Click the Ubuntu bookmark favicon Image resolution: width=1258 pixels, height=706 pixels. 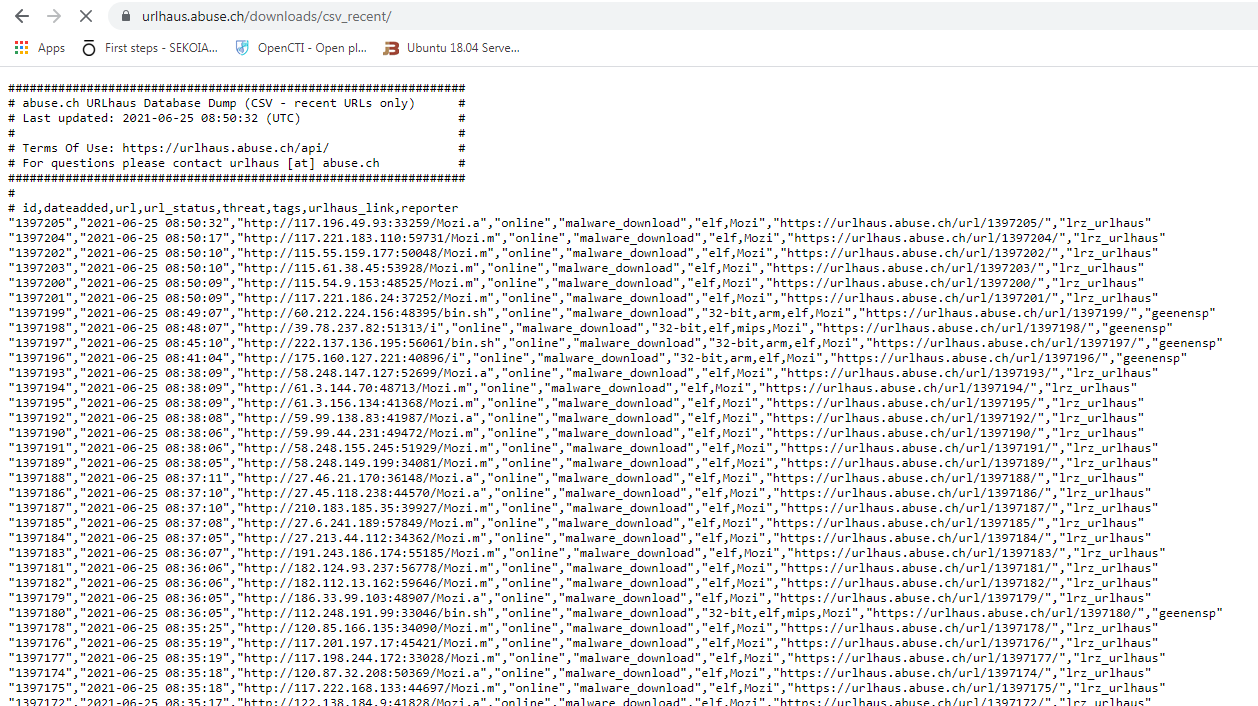click(x=390, y=47)
